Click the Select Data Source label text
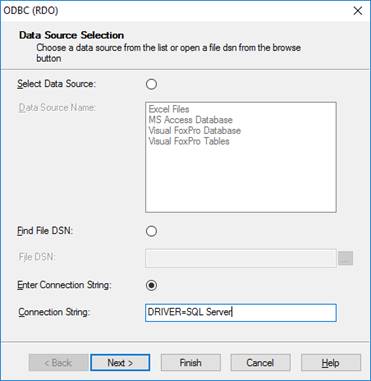371x381 pixels. point(56,84)
